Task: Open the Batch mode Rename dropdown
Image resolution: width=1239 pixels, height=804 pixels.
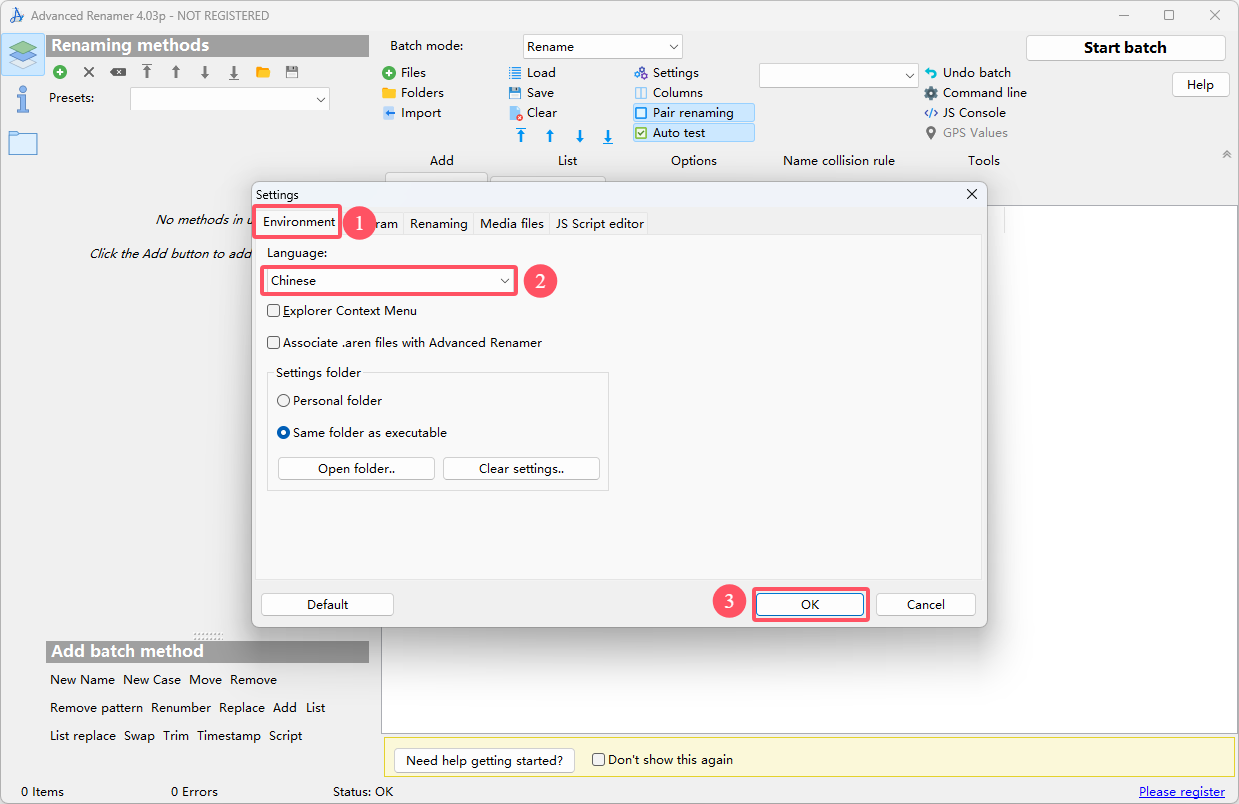Action: tap(602, 47)
